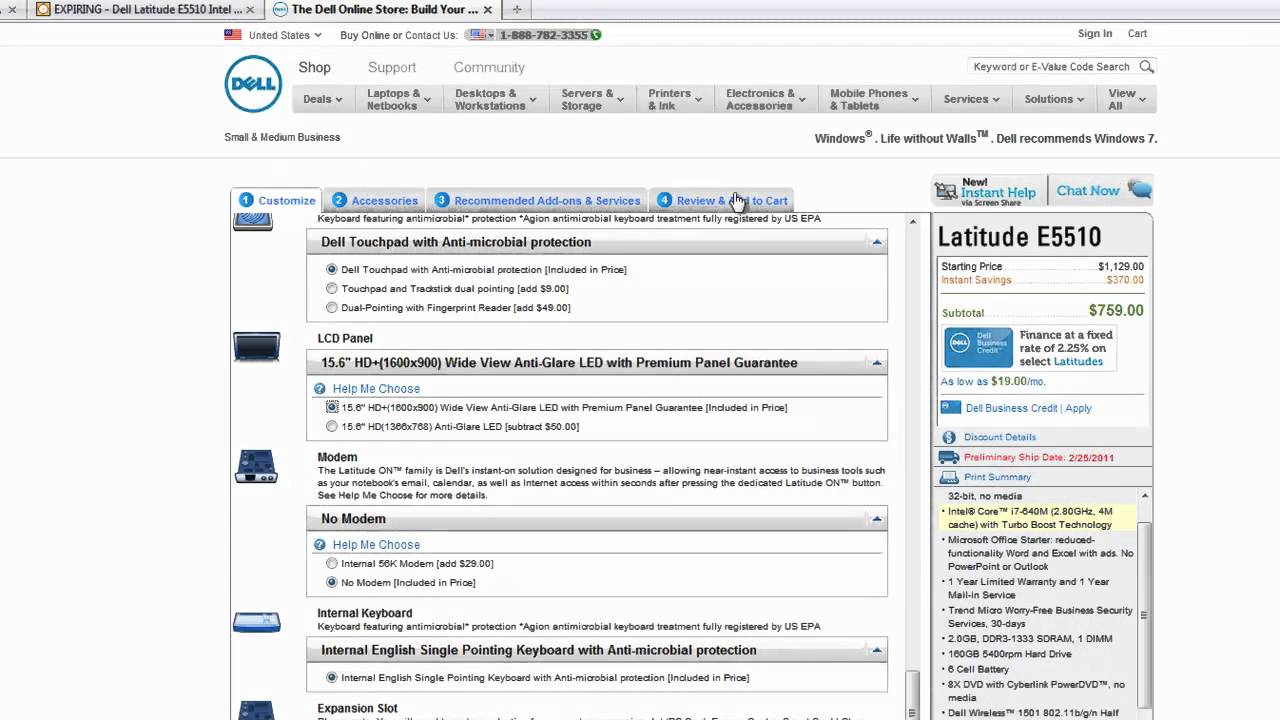Open the Support top menu
Viewport: 1280px width, 720px height.
(391, 67)
